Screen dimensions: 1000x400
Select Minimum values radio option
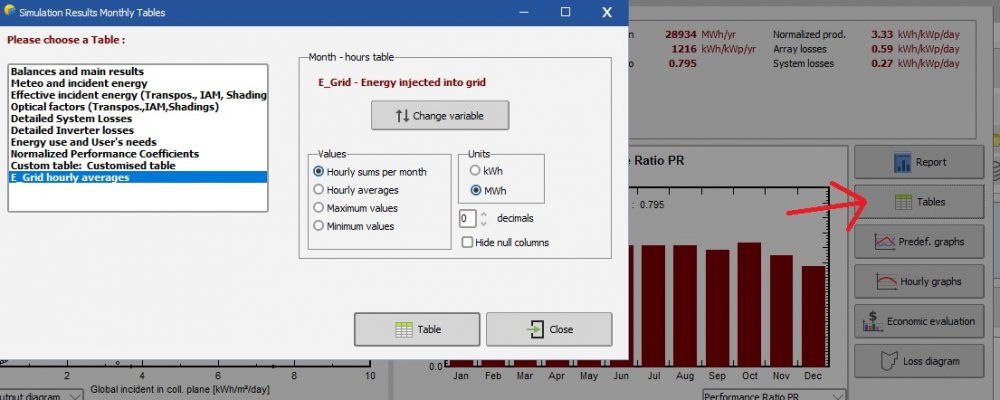point(319,226)
